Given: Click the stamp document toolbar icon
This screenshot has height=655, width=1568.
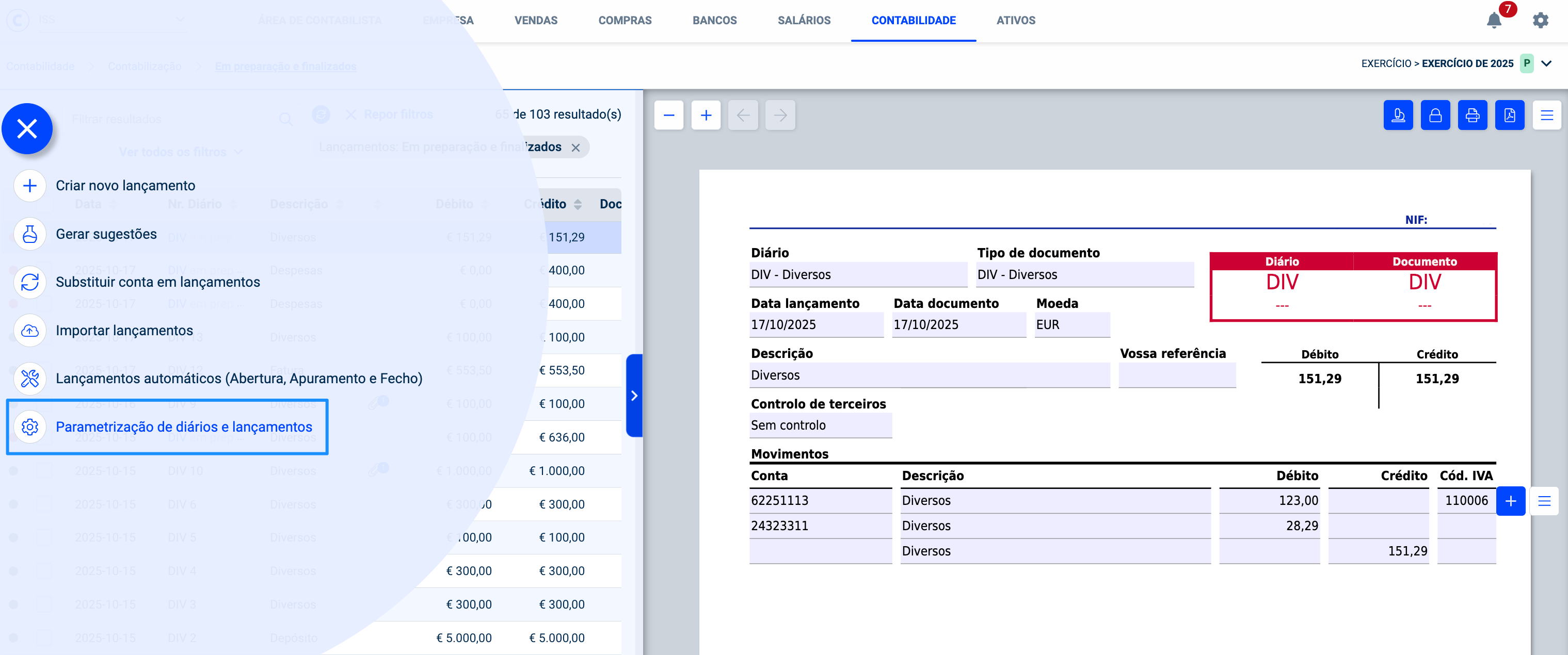Looking at the screenshot, I should [1398, 115].
